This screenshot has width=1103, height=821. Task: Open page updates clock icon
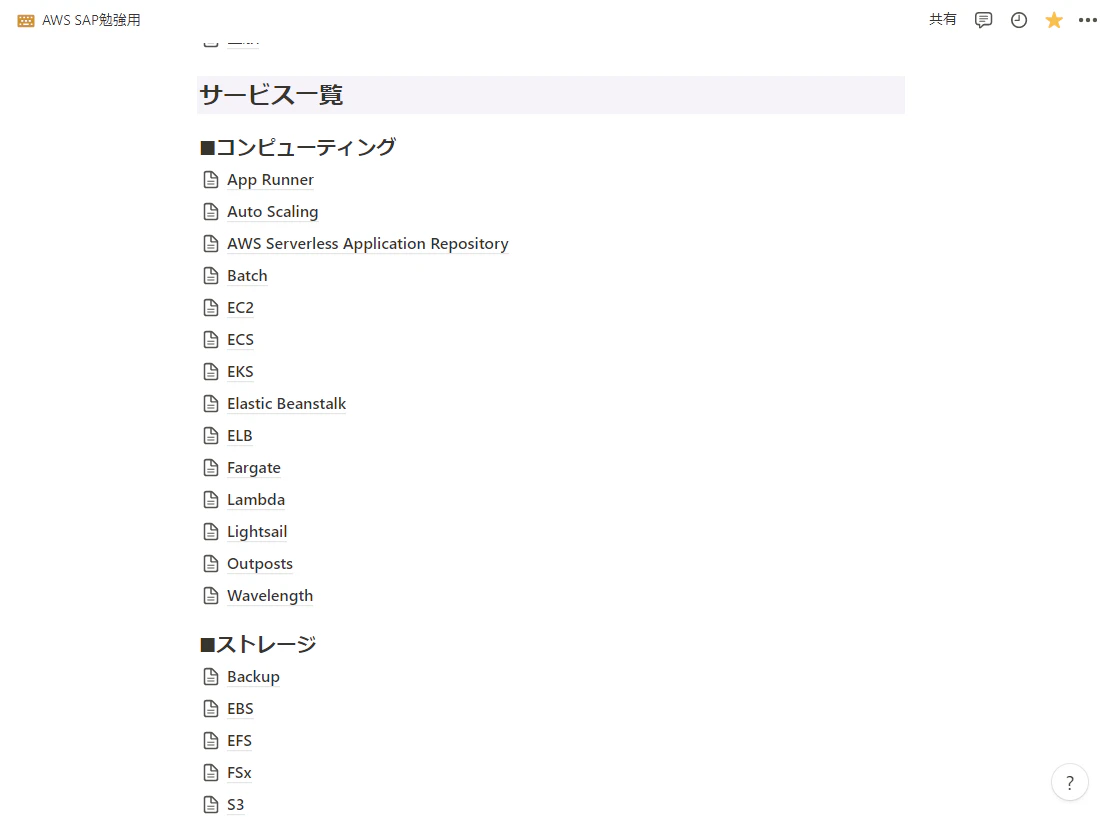1019,20
